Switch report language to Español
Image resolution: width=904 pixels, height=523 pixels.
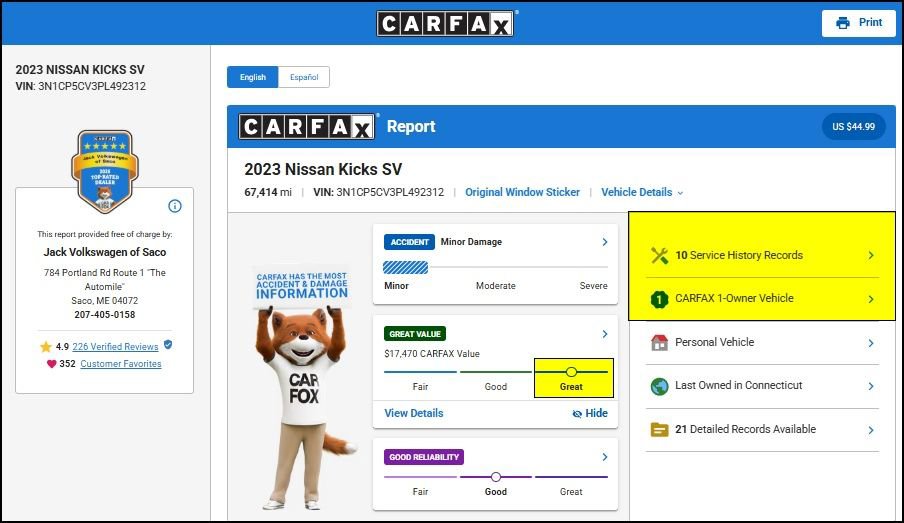[x=304, y=77]
